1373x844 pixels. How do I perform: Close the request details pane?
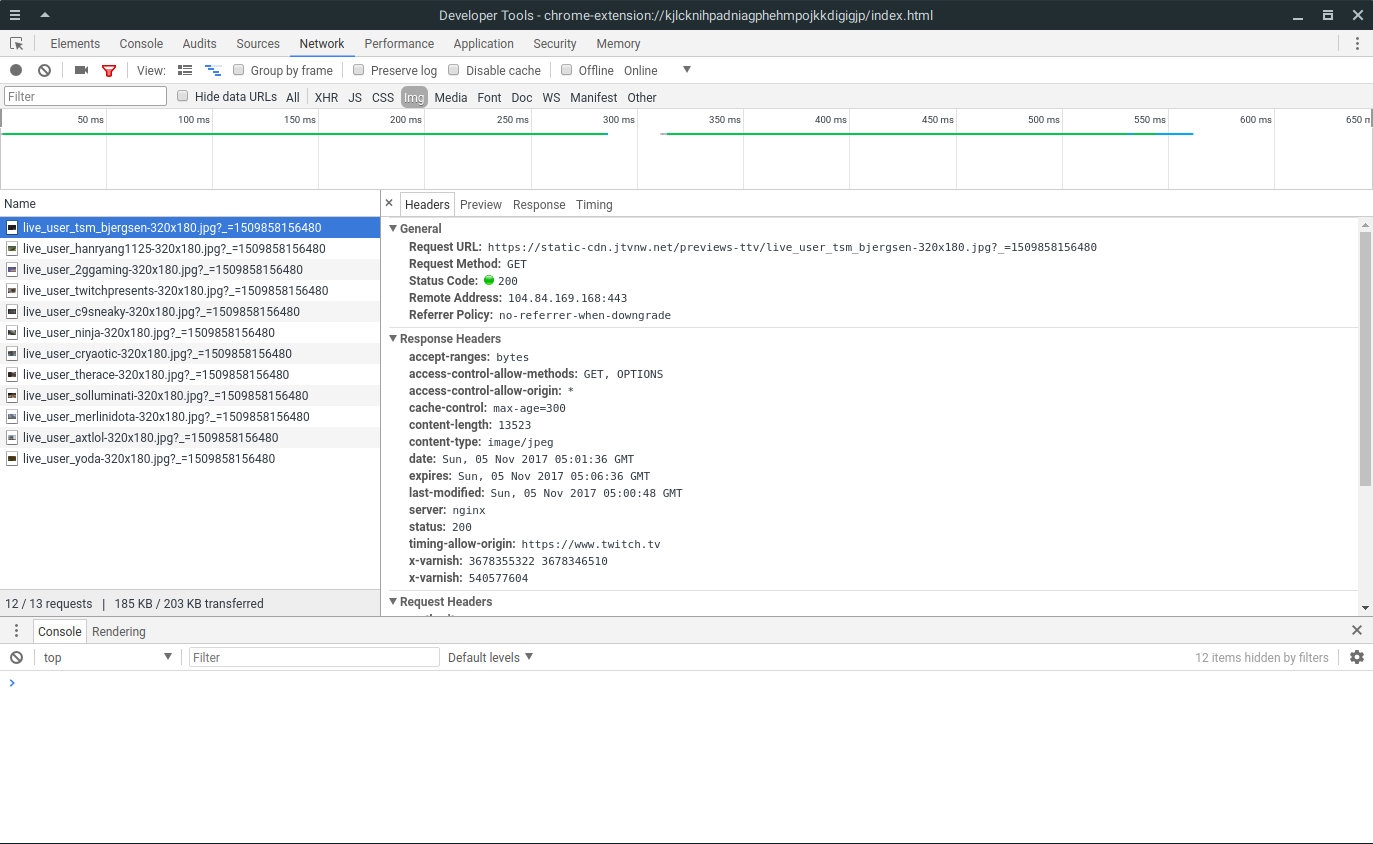(x=389, y=201)
